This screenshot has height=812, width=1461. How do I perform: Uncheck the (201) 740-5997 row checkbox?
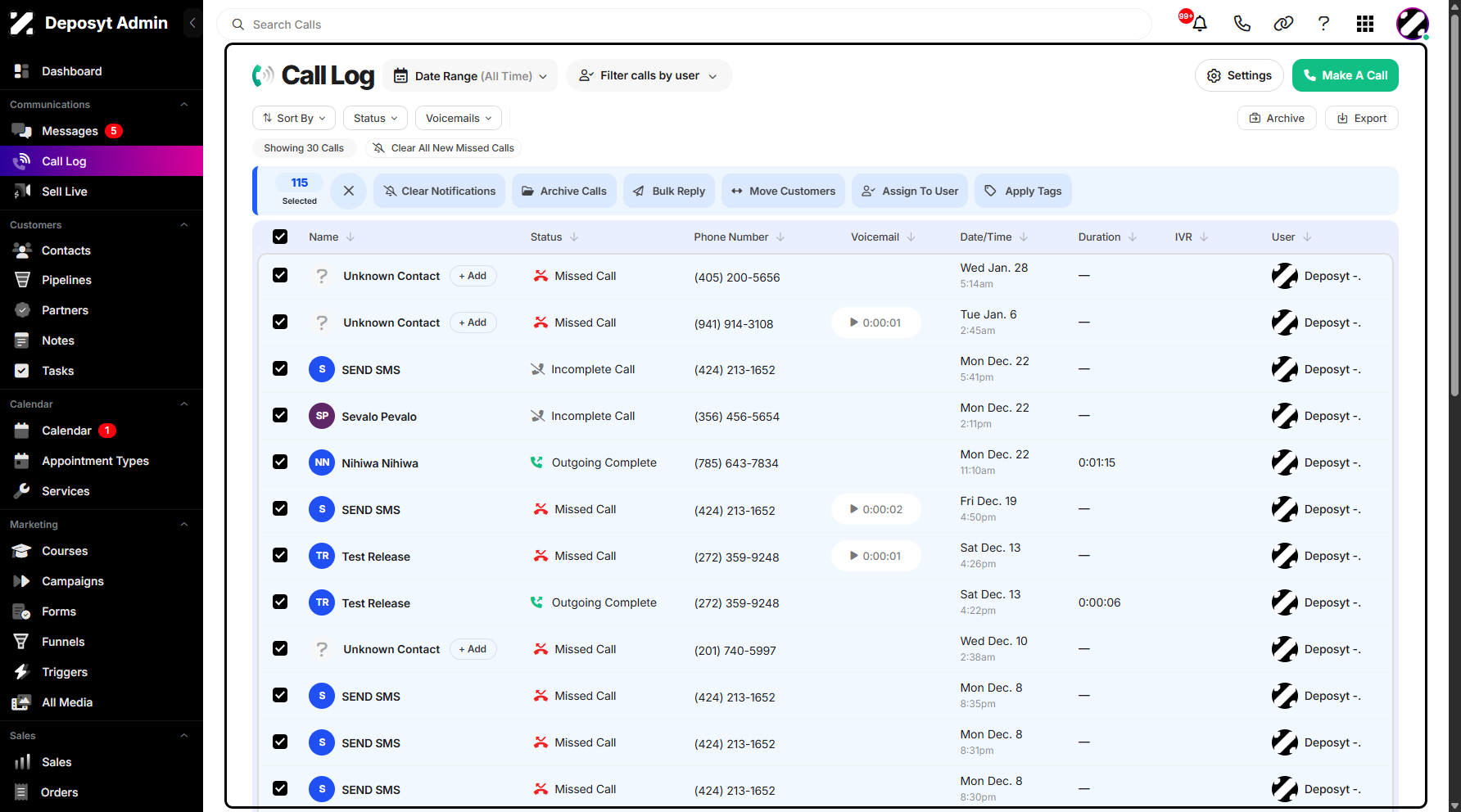click(x=280, y=648)
